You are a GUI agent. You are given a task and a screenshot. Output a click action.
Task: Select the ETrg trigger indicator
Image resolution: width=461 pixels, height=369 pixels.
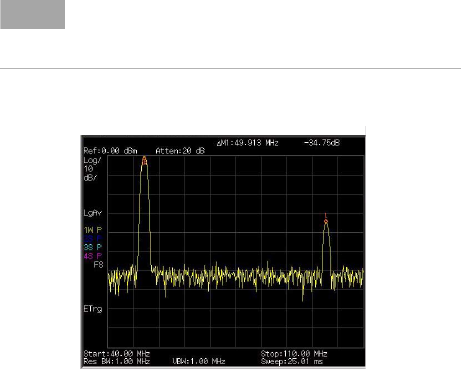pyautogui.click(x=93, y=309)
